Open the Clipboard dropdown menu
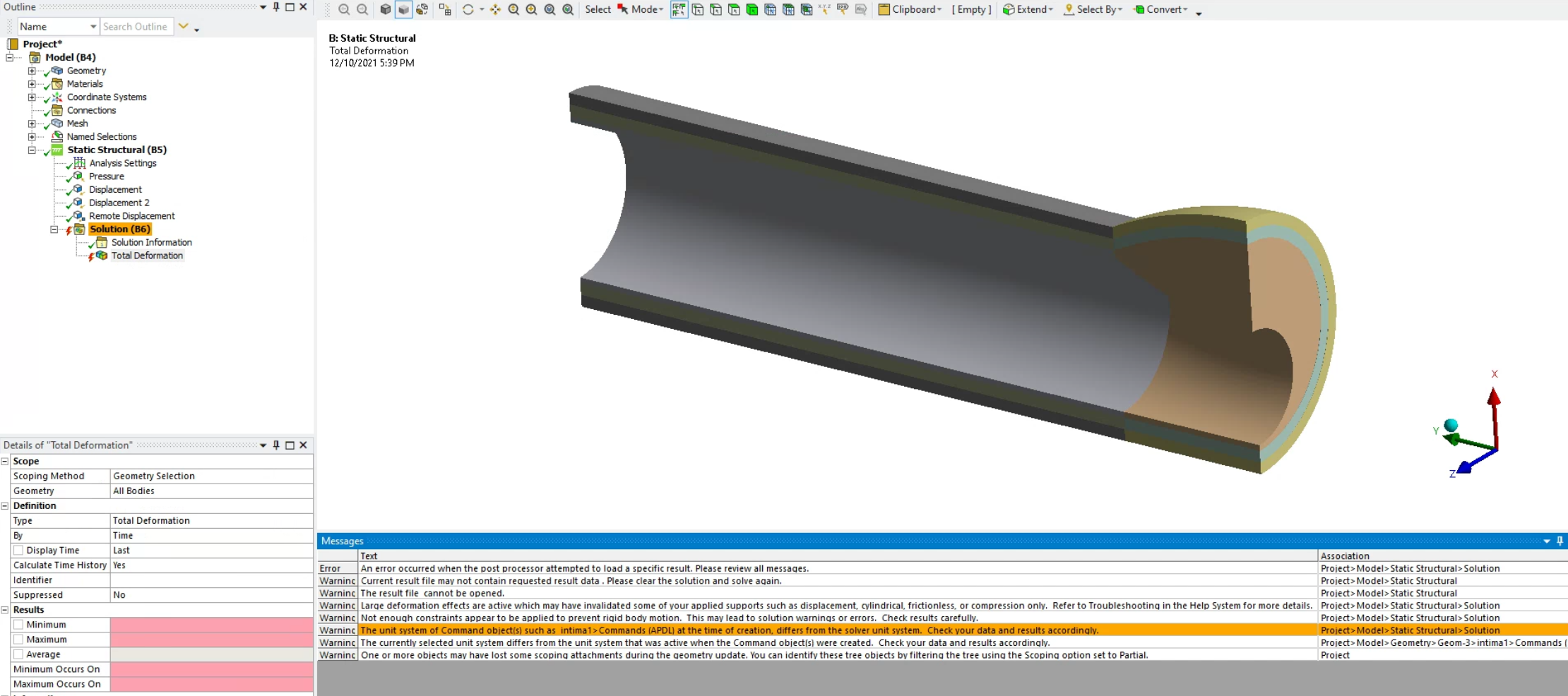This screenshot has width=1568, height=696. tap(910, 9)
